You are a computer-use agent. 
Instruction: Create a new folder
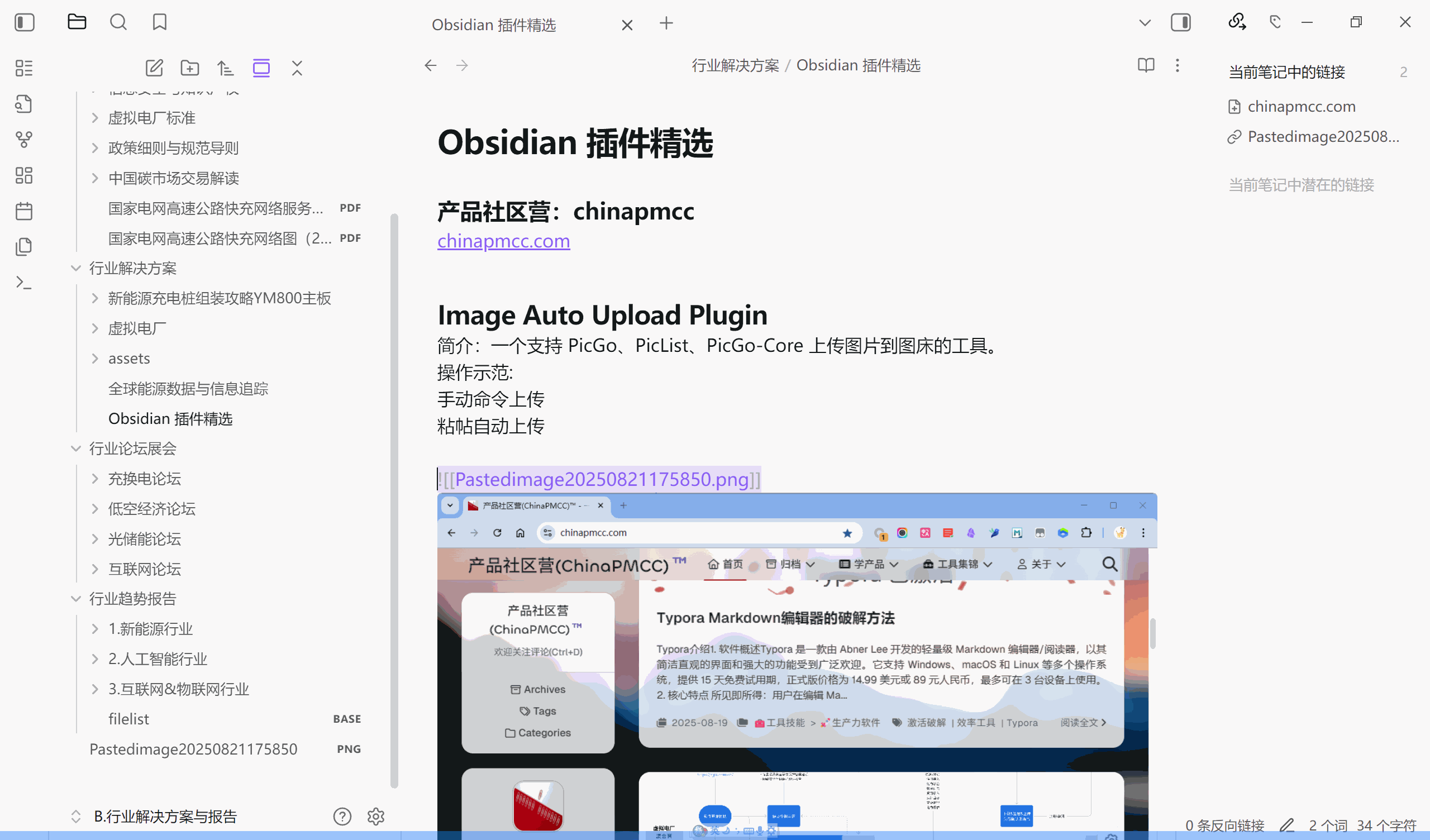coord(189,68)
